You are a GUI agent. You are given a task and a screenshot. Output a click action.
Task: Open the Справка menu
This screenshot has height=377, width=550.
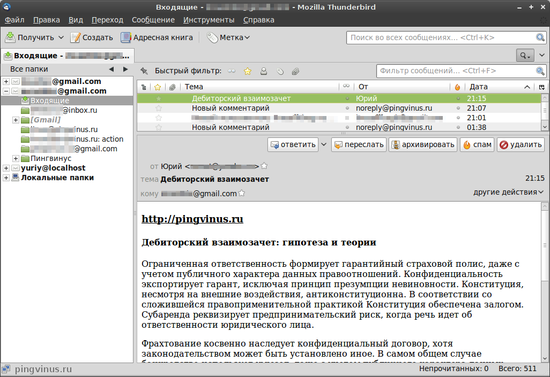click(x=259, y=20)
